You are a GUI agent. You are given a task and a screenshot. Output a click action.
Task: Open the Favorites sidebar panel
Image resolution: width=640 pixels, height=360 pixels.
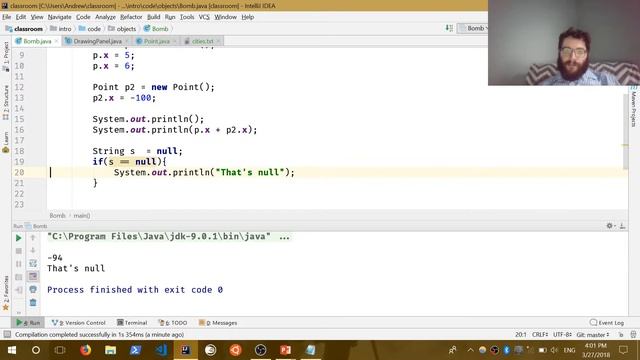(x=6, y=293)
